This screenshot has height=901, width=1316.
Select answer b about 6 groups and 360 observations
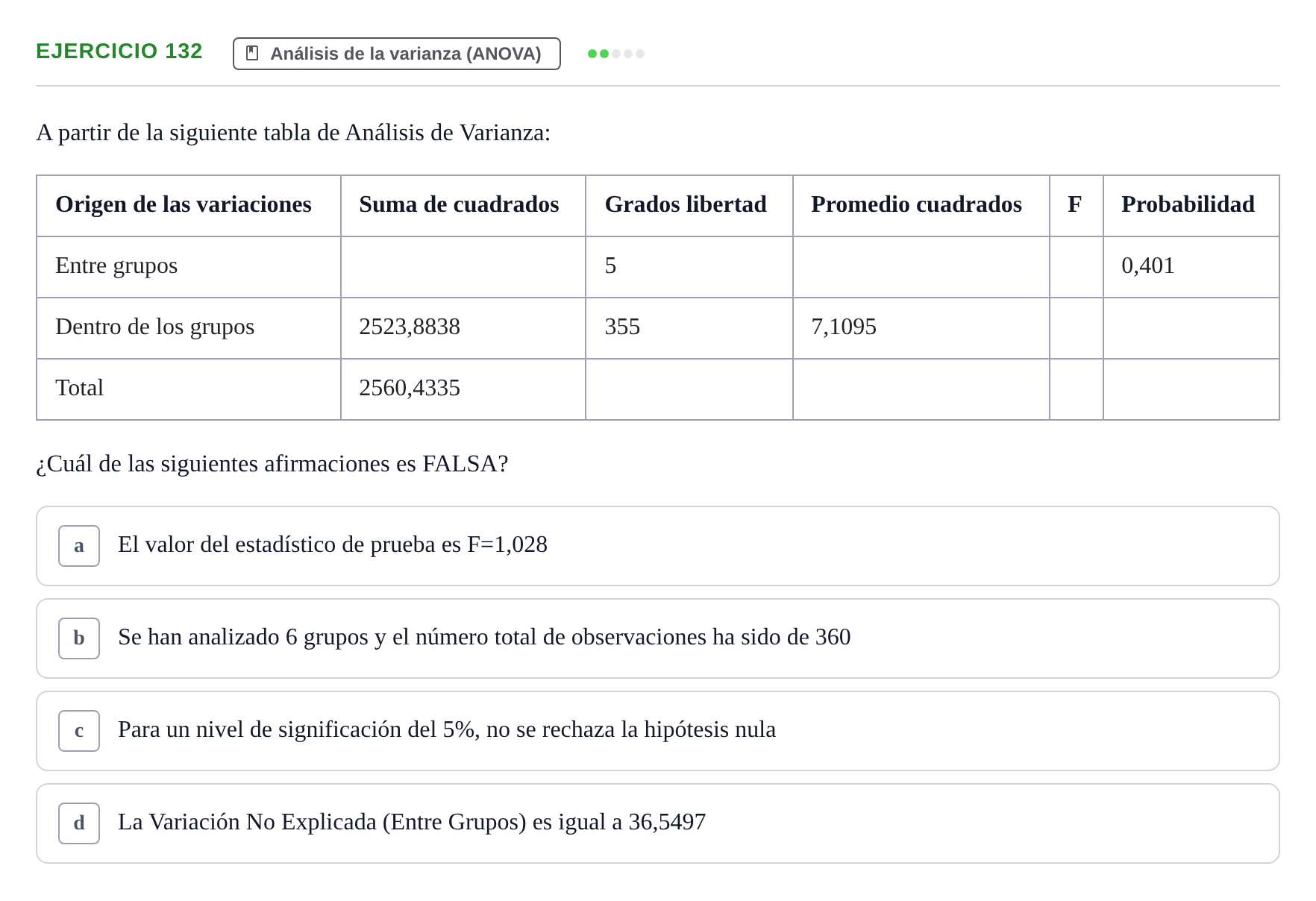(x=657, y=638)
